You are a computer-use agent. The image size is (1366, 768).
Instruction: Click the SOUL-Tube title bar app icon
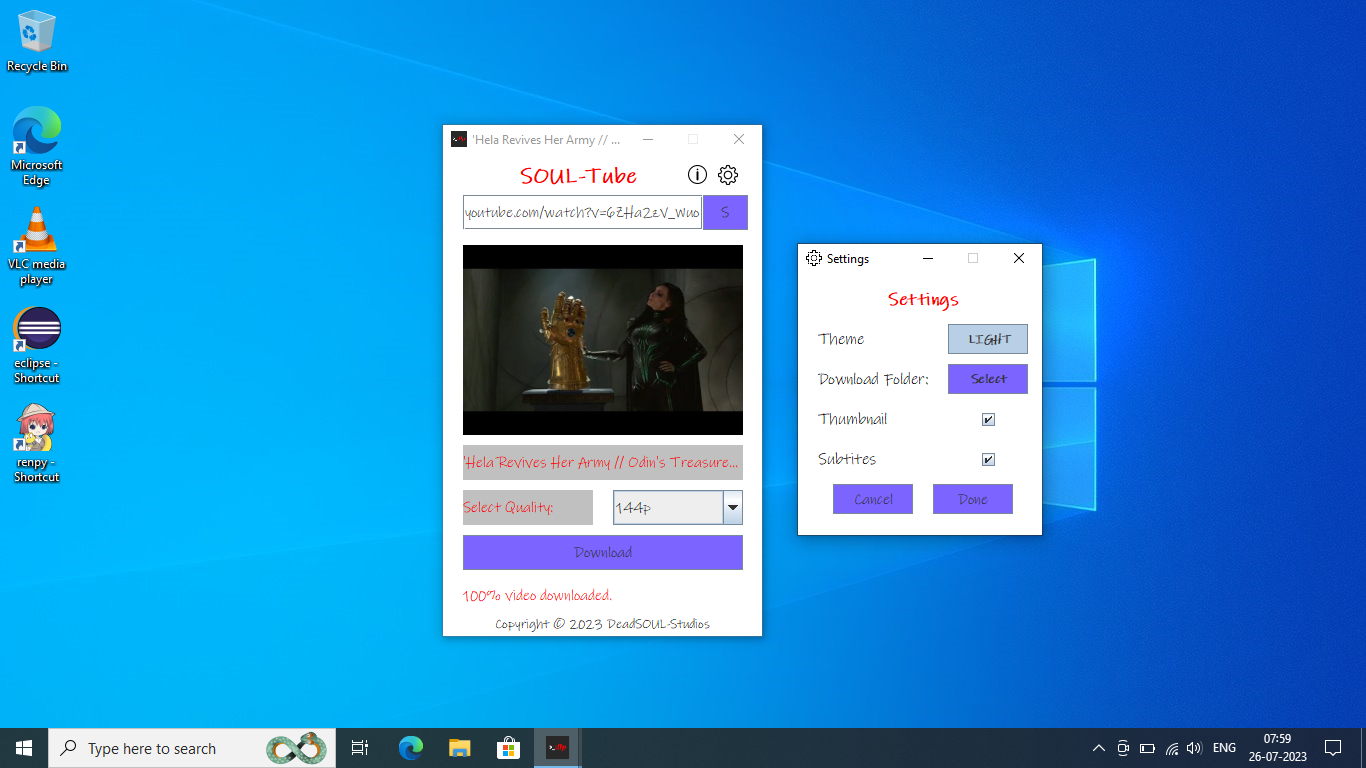(x=459, y=139)
